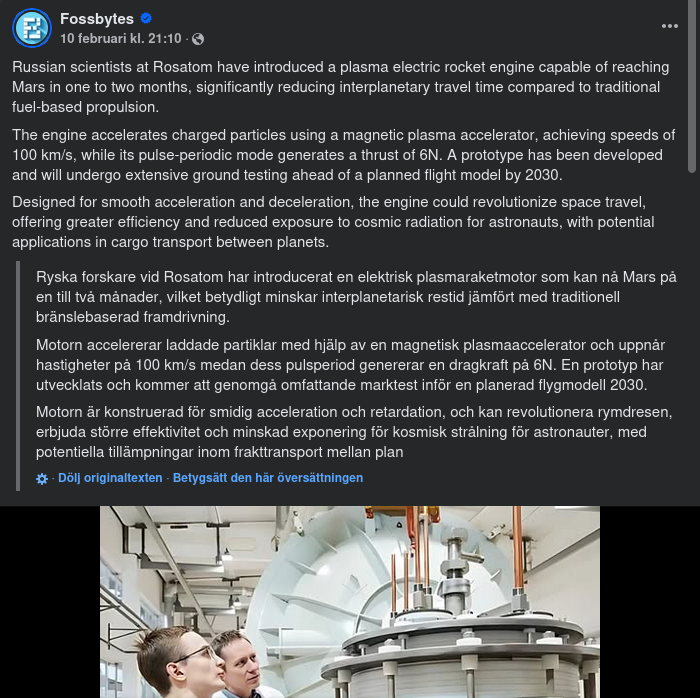Click the globe public audience icon

[x=198, y=39]
